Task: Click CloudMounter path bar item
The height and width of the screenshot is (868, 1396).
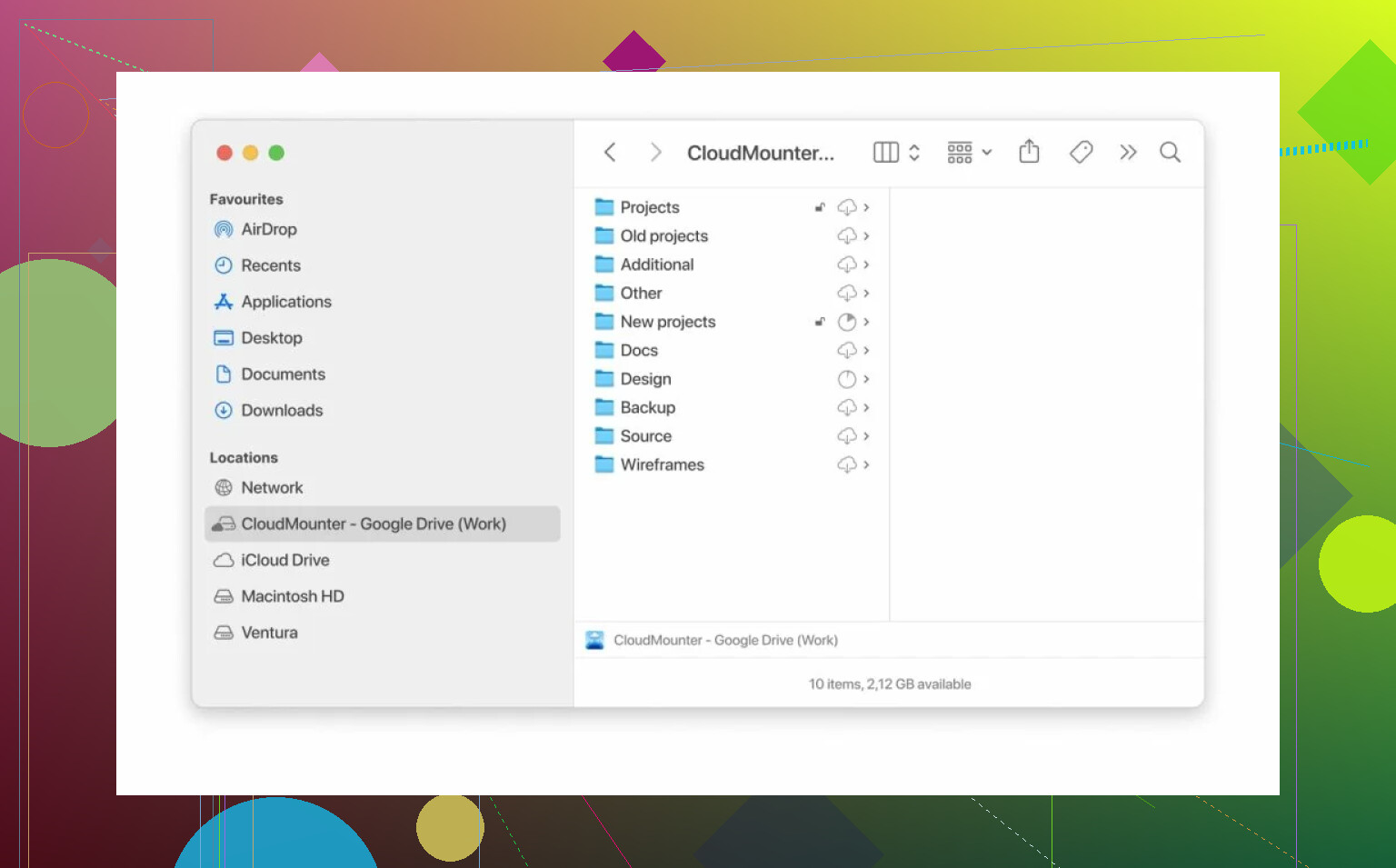Action: [713, 641]
